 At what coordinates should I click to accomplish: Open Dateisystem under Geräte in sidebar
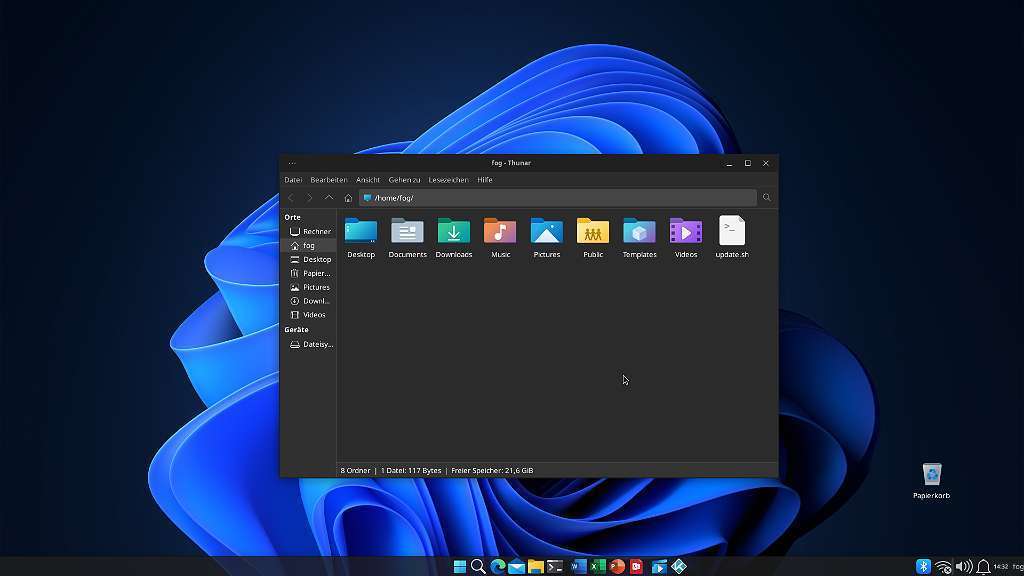[316, 344]
